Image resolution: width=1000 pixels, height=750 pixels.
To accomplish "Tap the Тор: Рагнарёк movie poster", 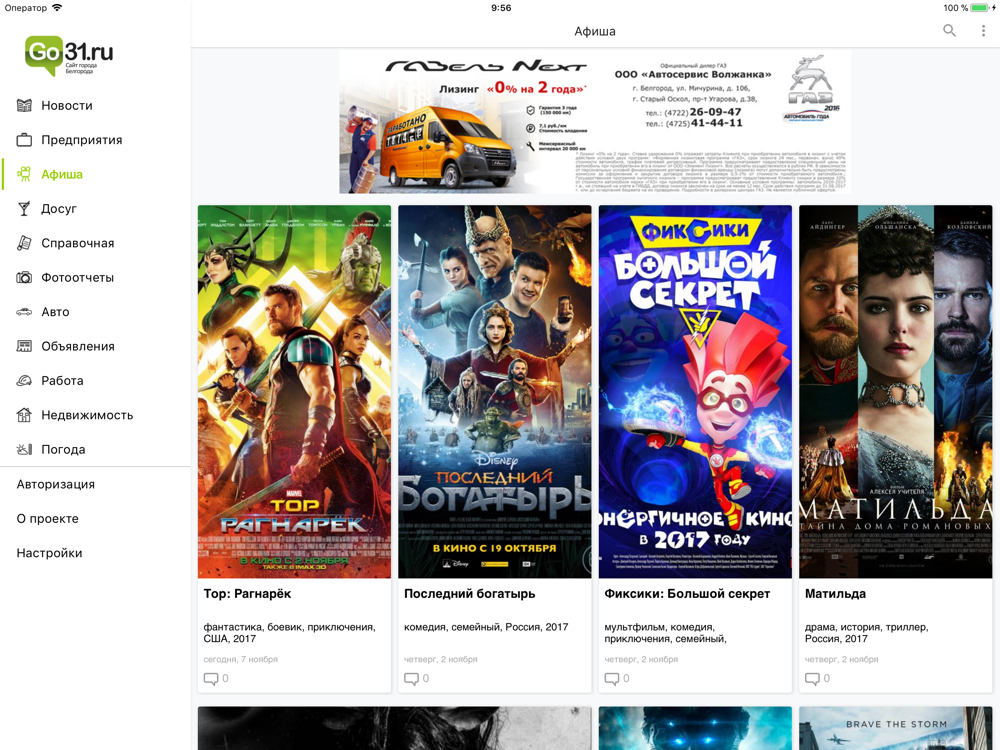I will [294, 392].
